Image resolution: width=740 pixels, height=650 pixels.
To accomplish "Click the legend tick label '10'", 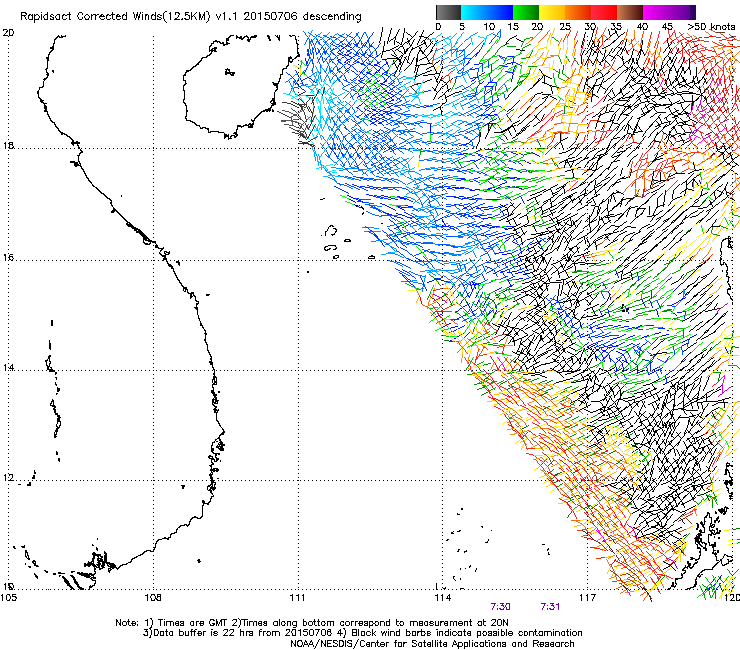I will [489, 27].
